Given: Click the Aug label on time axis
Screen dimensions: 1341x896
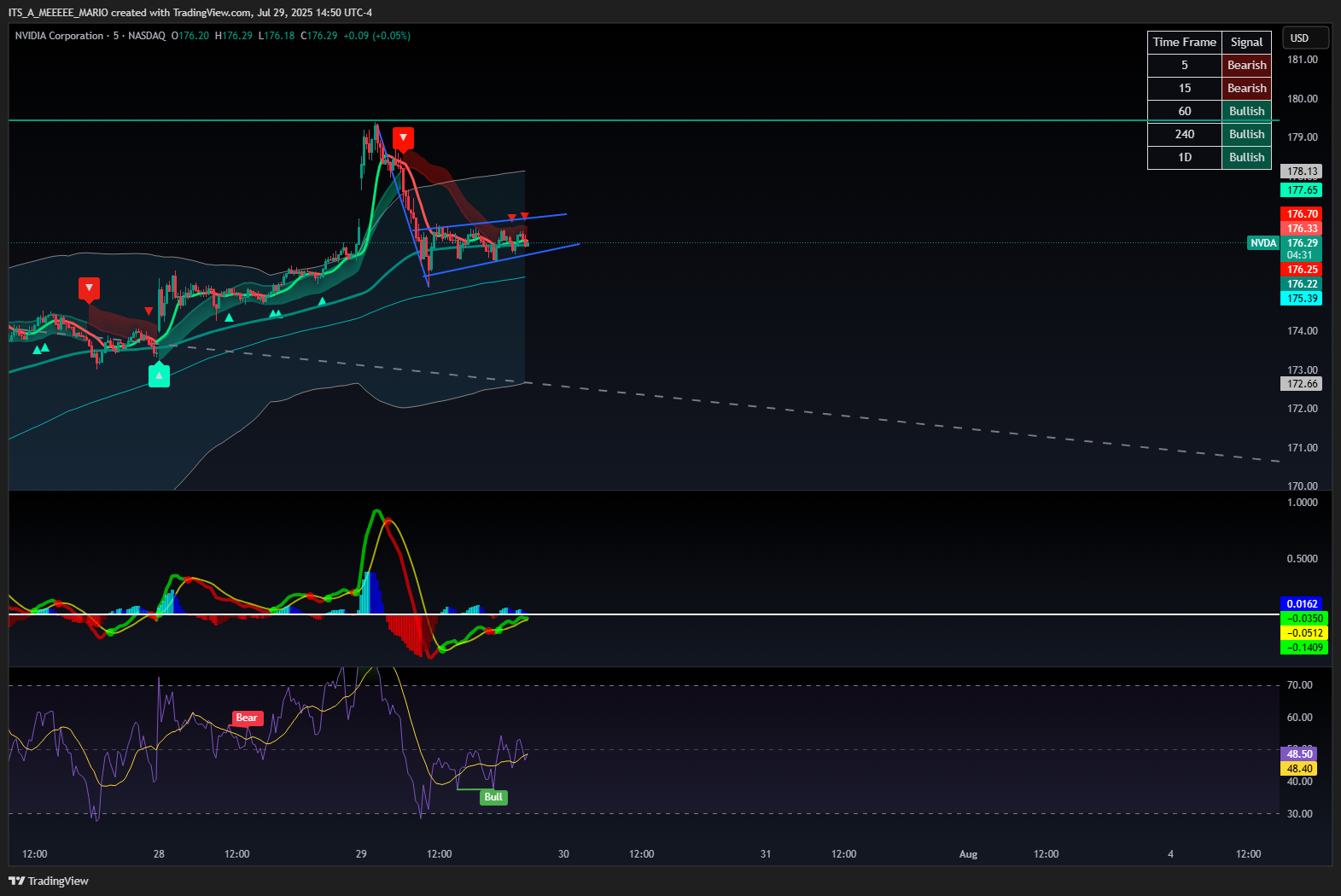Looking at the screenshot, I should [968, 854].
